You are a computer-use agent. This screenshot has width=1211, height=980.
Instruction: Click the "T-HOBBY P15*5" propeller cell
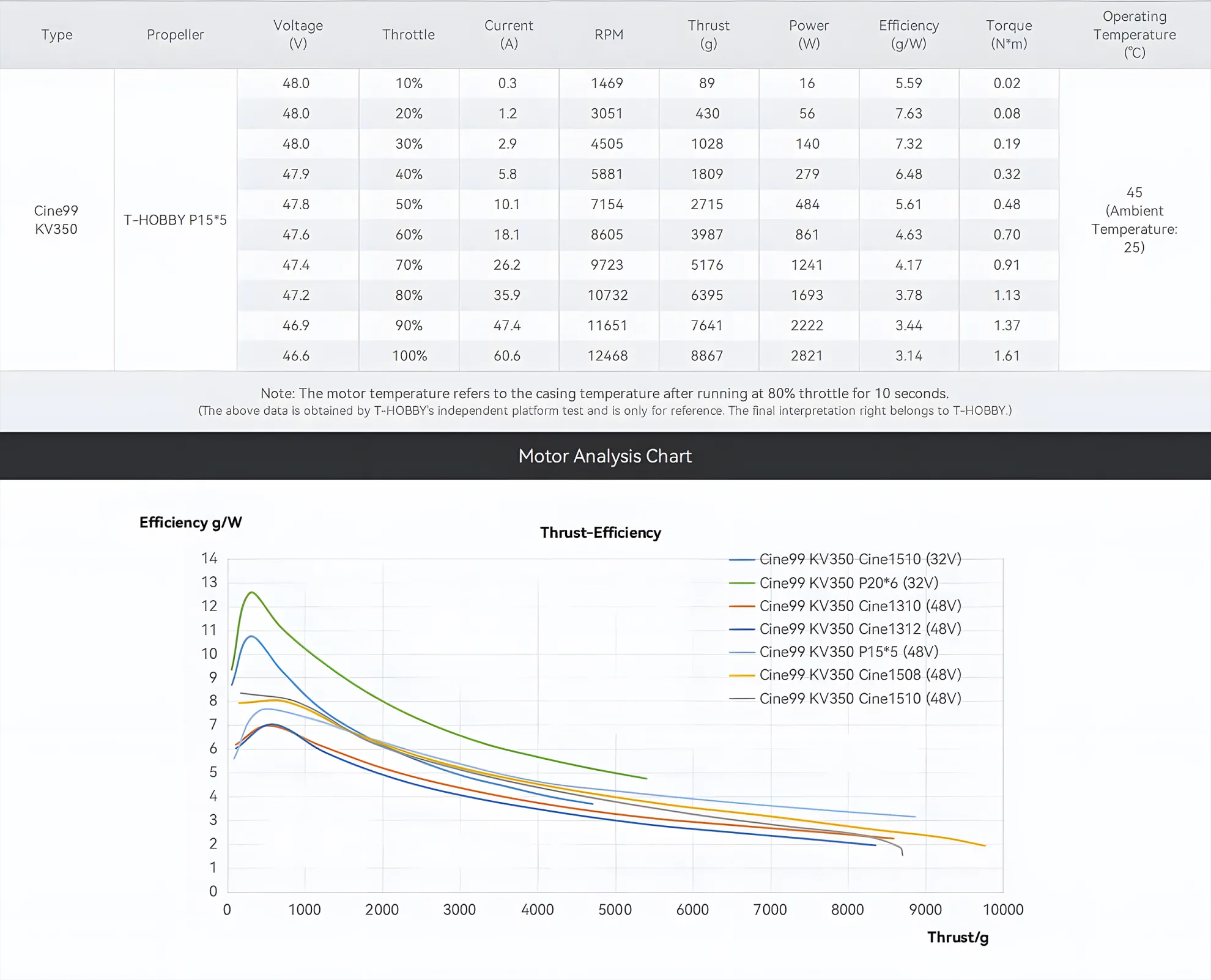tap(175, 220)
